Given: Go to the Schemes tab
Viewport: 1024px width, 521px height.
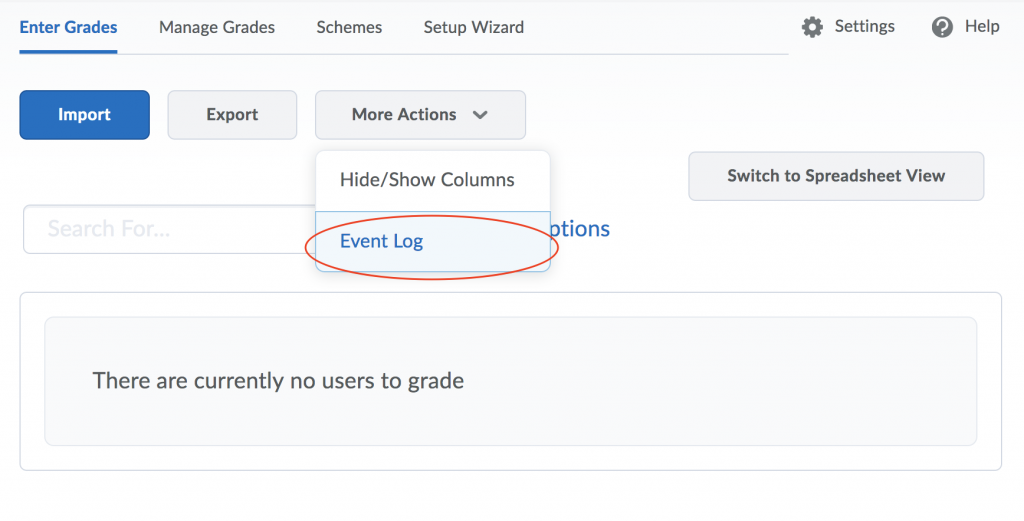Looking at the screenshot, I should (x=349, y=27).
